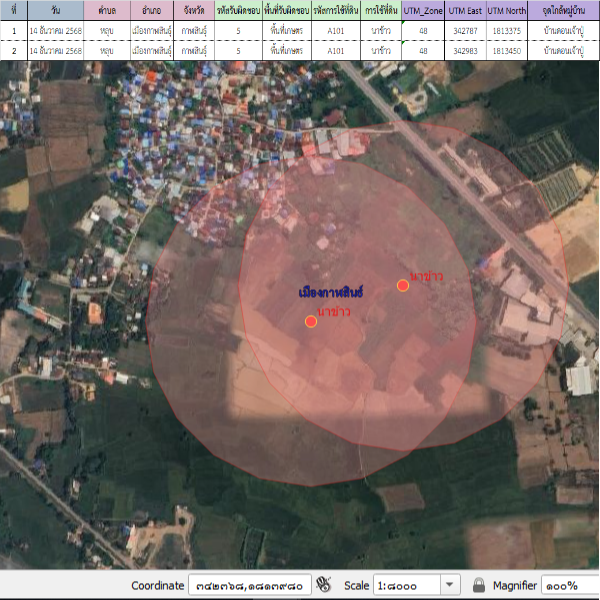
Task: Click the UTM East column header
Action: tap(466, 9)
